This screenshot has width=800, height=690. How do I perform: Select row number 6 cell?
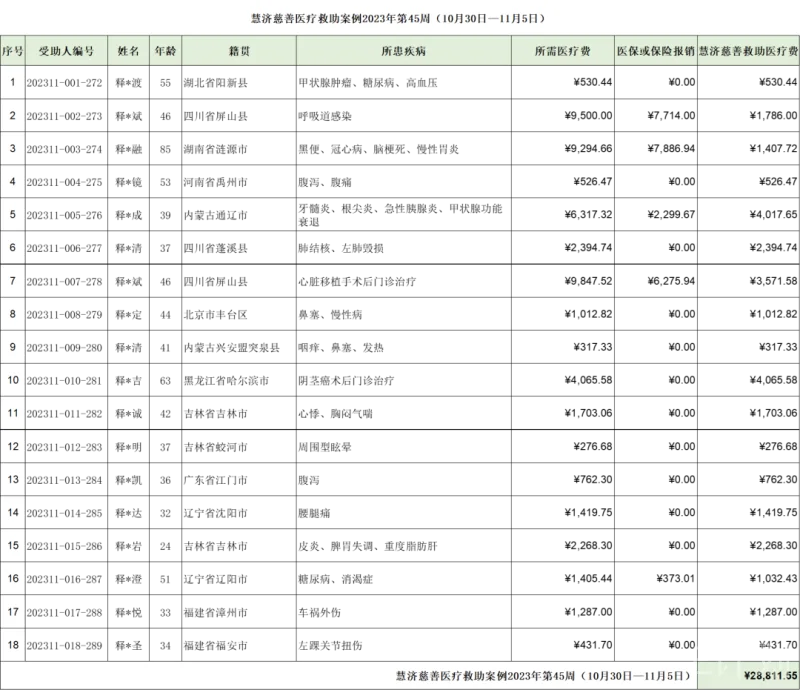click(12, 247)
